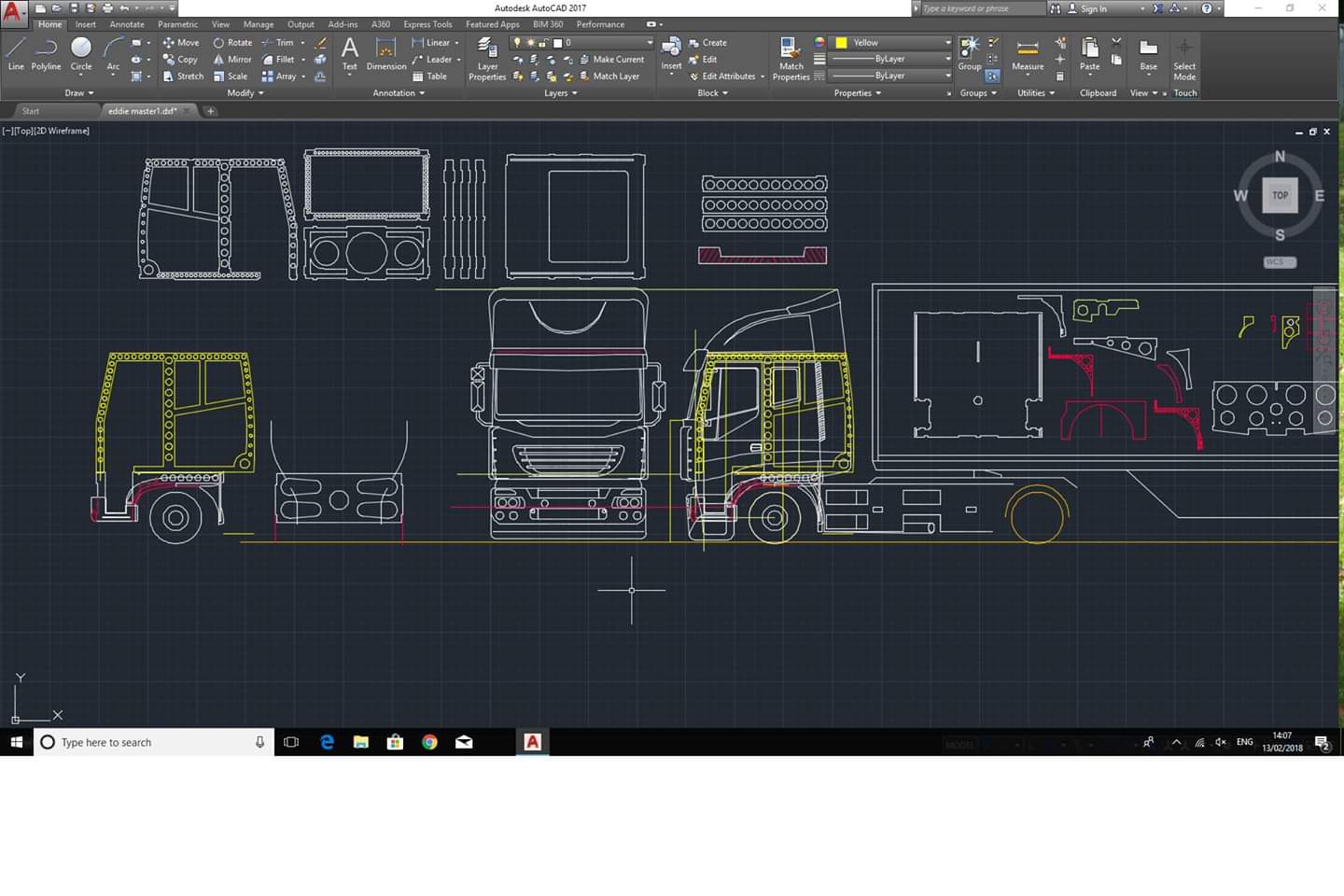Toggle group selection on/off button
Image resolution: width=1344 pixels, height=896 pixels.
point(992,76)
